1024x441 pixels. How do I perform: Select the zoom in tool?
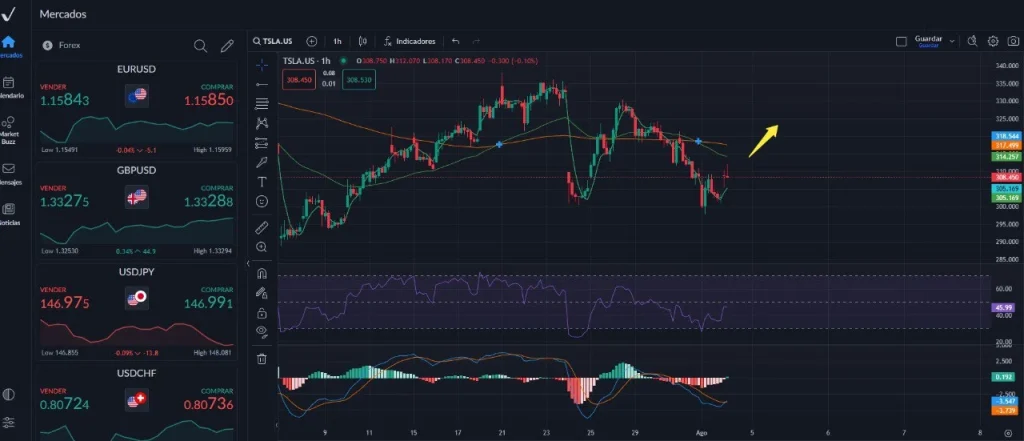262,247
